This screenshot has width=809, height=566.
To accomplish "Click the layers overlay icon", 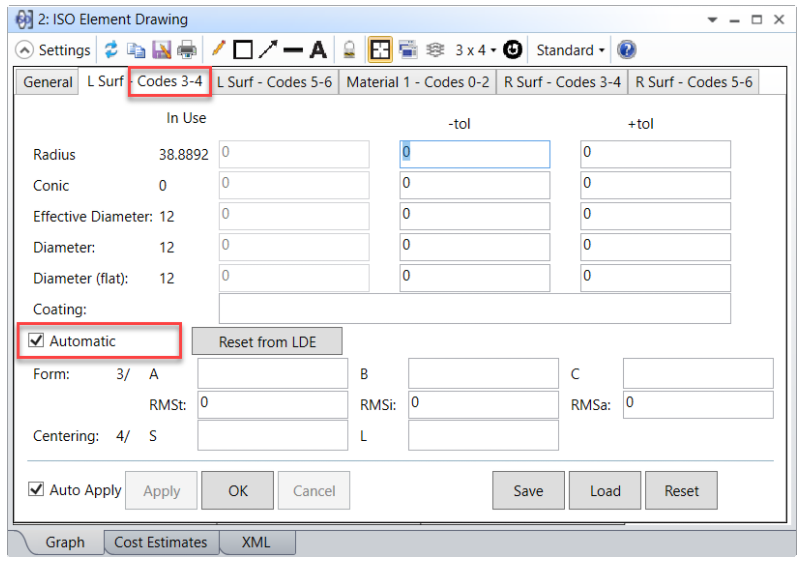I will pos(435,50).
